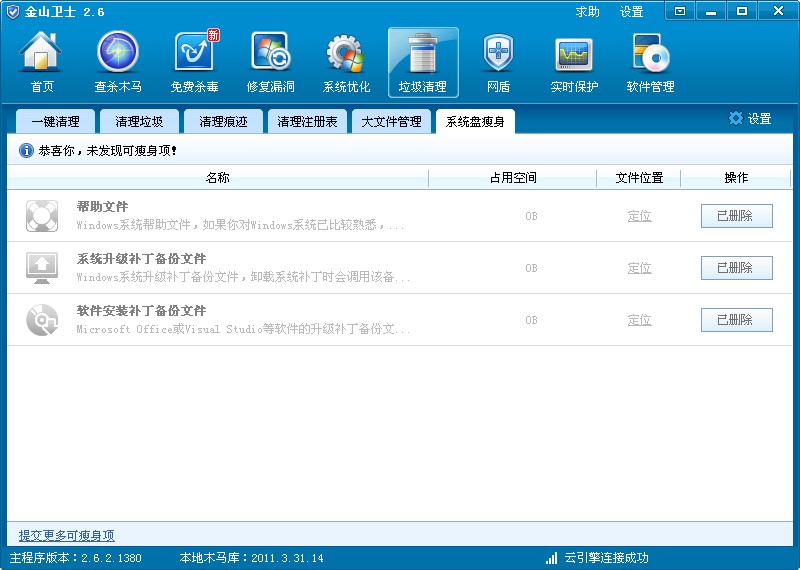Screen dimensions: 800x570
Task: Click the Kingsoft shield logo in title bar
Action: point(13,12)
